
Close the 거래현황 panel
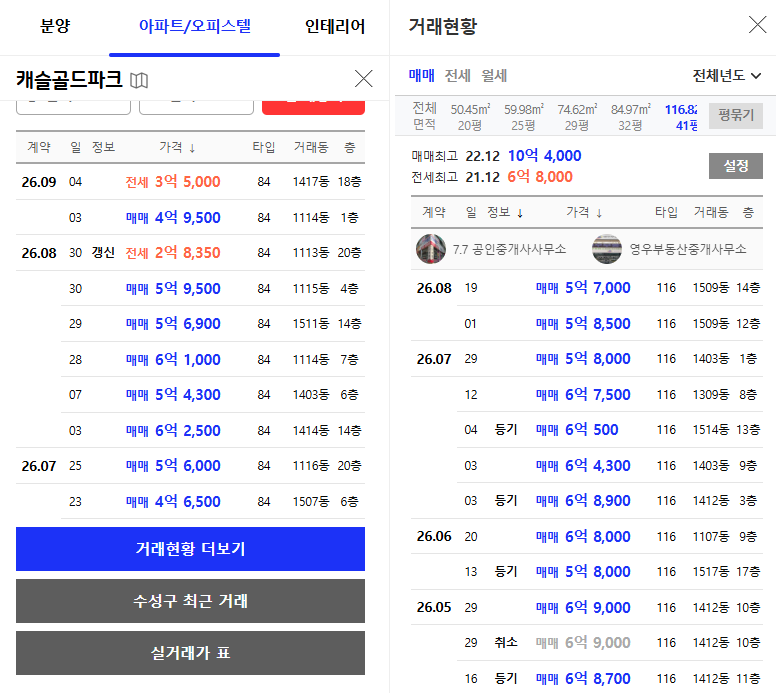click(757, 24)
